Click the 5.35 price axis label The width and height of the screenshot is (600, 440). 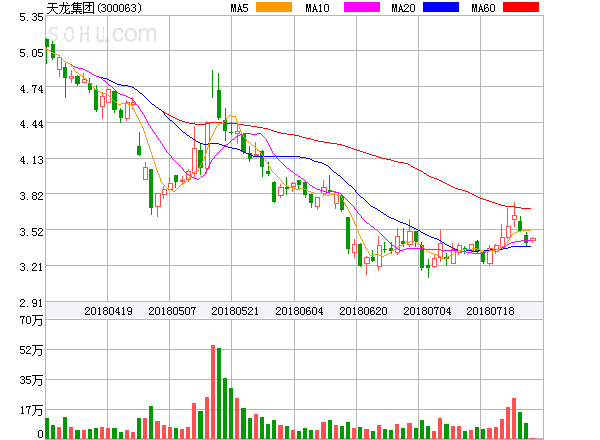(31, 17)
